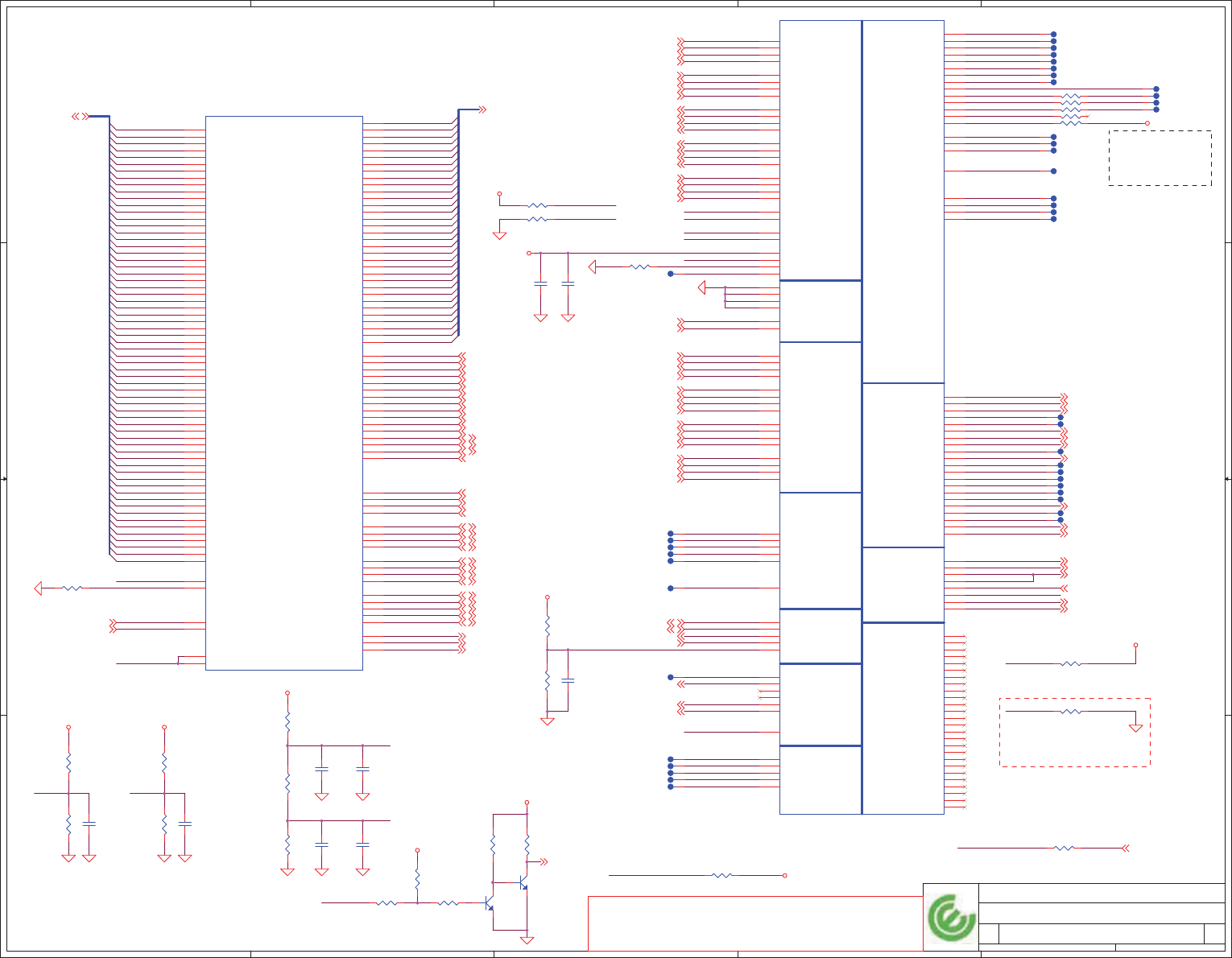Select the large rectangular IC symbol with the bus lines

(x=284, y=393)
